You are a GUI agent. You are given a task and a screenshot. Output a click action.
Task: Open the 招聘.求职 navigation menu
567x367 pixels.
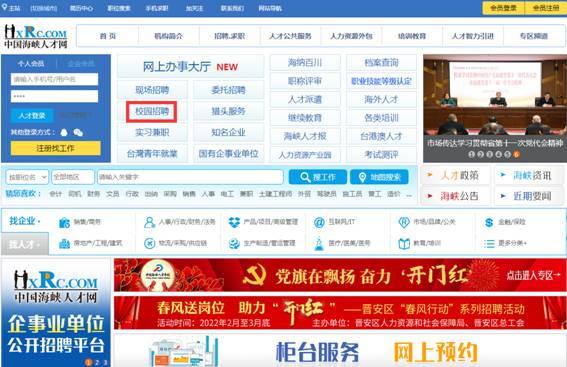[x=230, y=36]
